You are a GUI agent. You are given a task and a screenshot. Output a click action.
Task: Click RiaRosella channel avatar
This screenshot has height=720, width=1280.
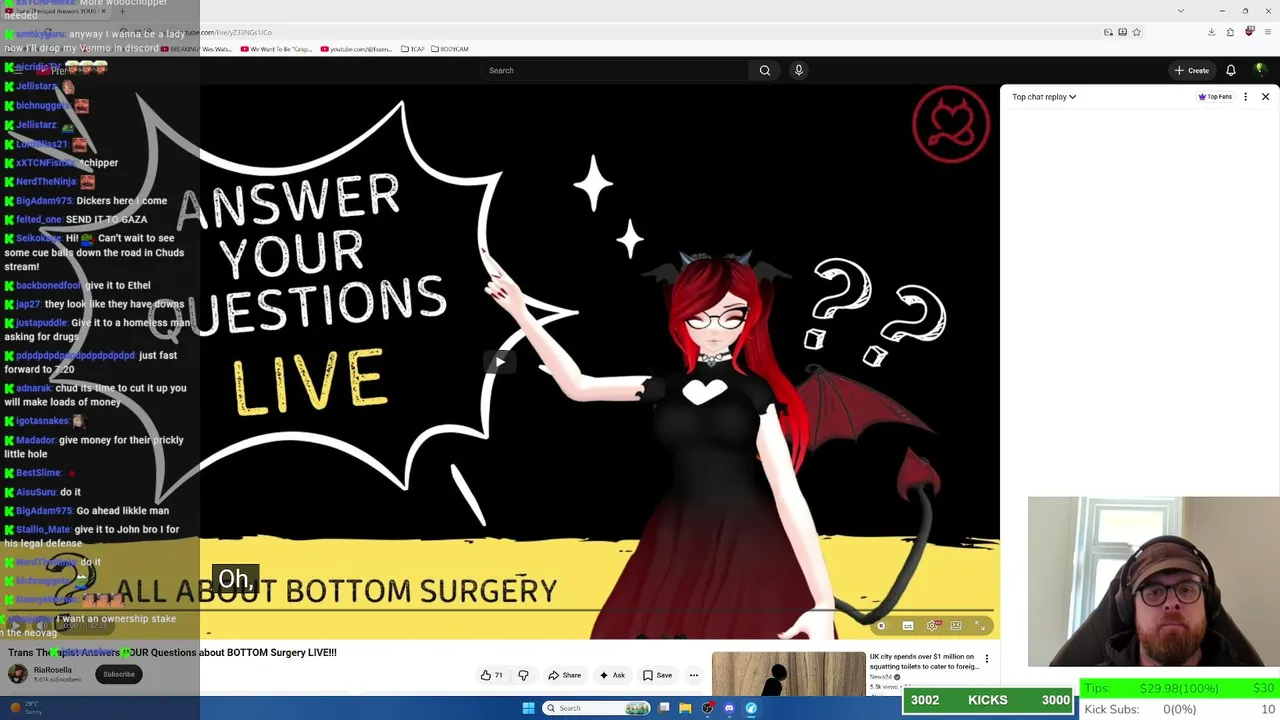[18, 674]
